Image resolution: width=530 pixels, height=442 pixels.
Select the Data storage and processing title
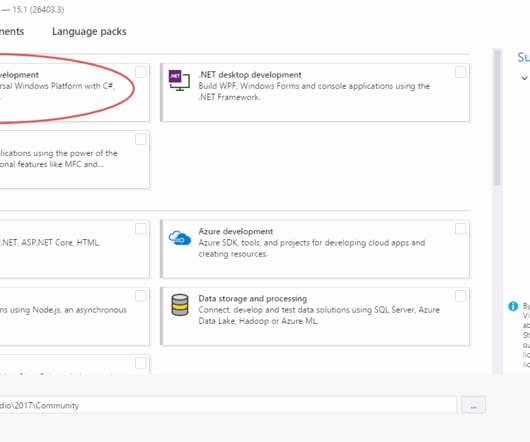(x=252, y=299)
